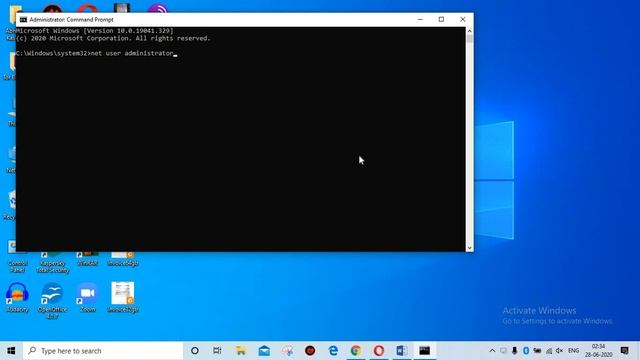Open Task View from the taskbar
The width and height of the screenshot is (640, 360).
(217, 351)
